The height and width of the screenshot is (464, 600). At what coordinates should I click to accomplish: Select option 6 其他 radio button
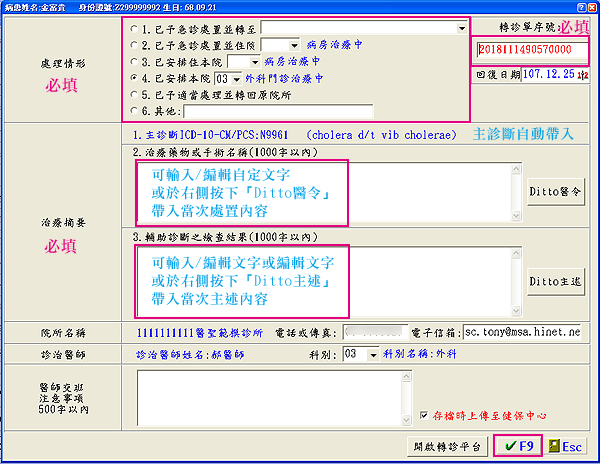136,111
